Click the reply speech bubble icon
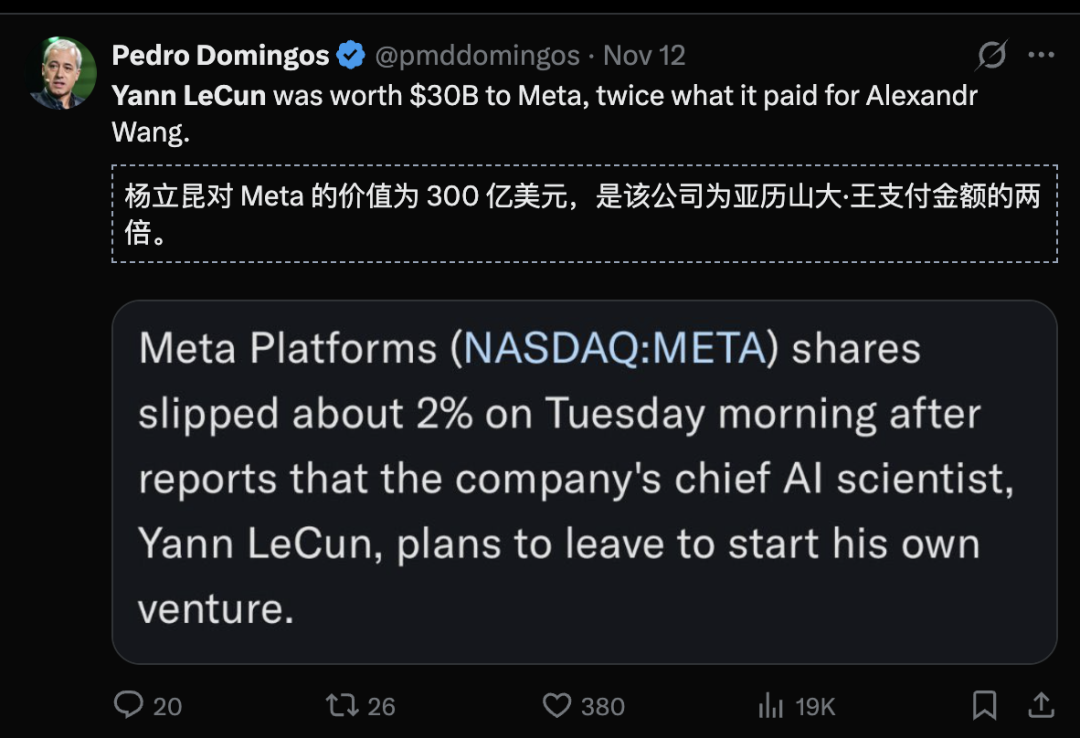Image resolution: width=1080 pixels, height=738 pixels. pyautogui.click(x=129, y=705)
